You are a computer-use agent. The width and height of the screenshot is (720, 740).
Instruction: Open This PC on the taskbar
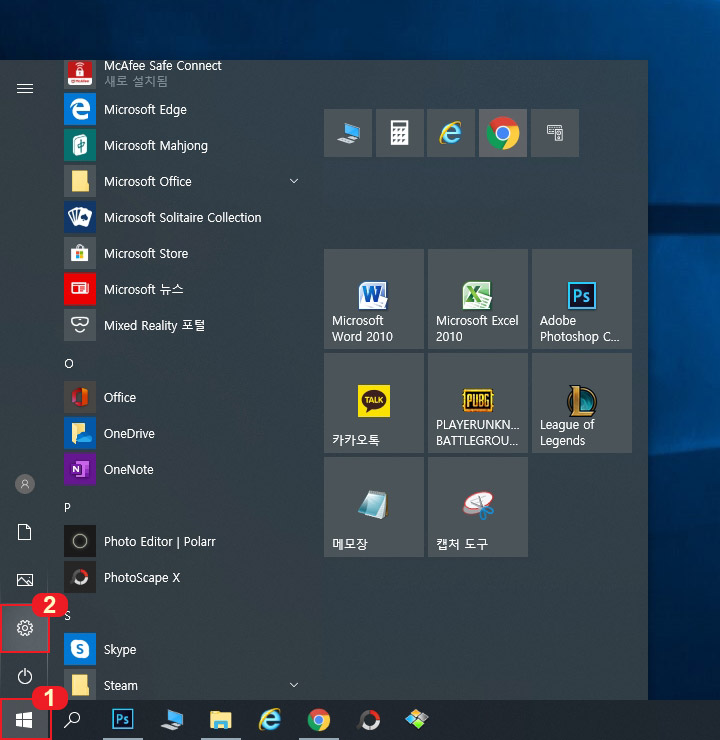pos(172,720)
